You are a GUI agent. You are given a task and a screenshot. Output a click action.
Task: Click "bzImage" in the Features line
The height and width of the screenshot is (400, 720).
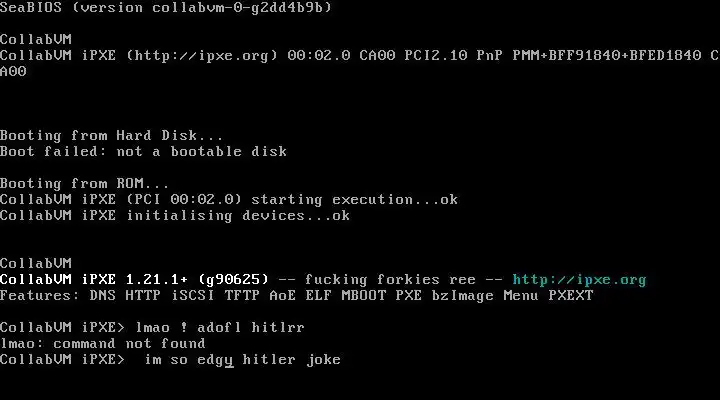[x=463, y=296]
